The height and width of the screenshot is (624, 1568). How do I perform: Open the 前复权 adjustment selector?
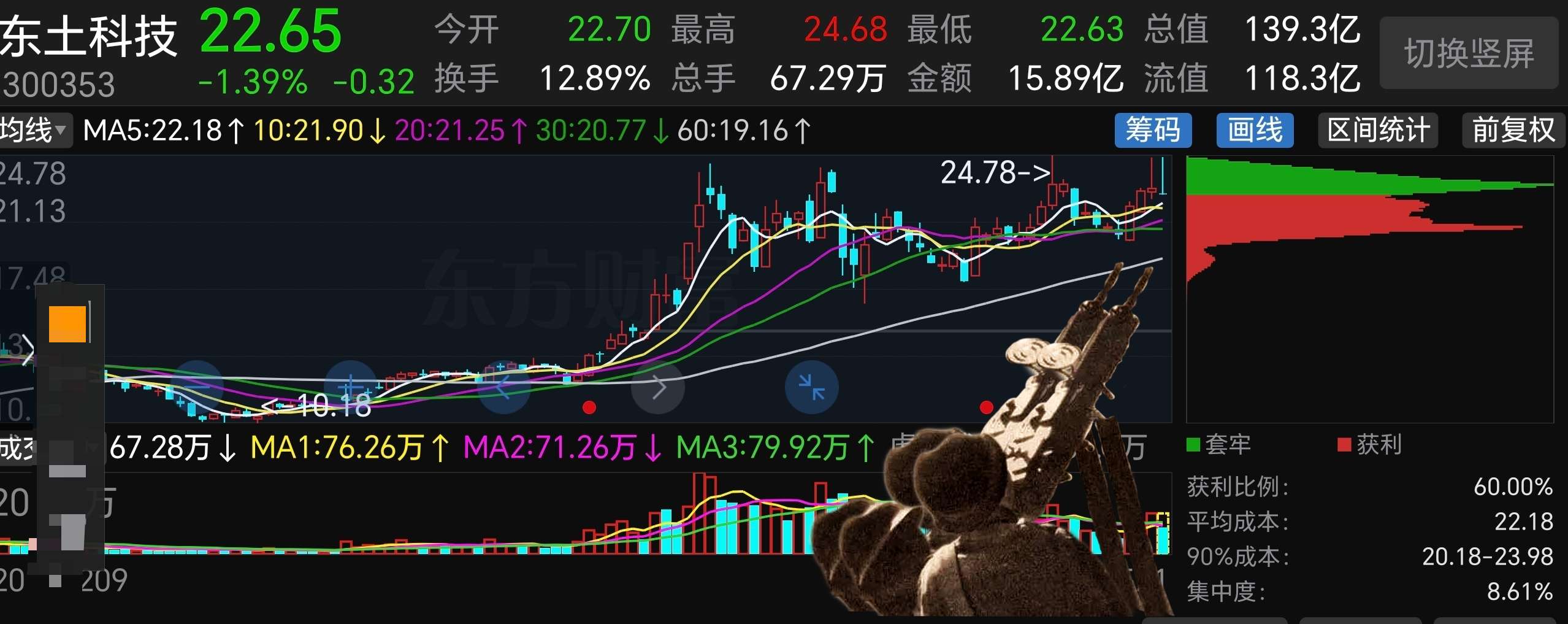(1513, 130)
